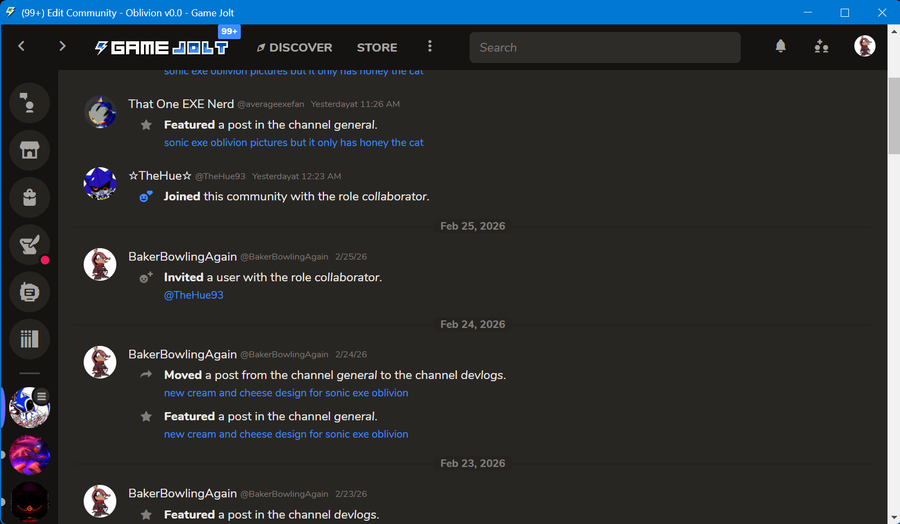
Task: Go back with the left arrow
Action: point(22,47)
